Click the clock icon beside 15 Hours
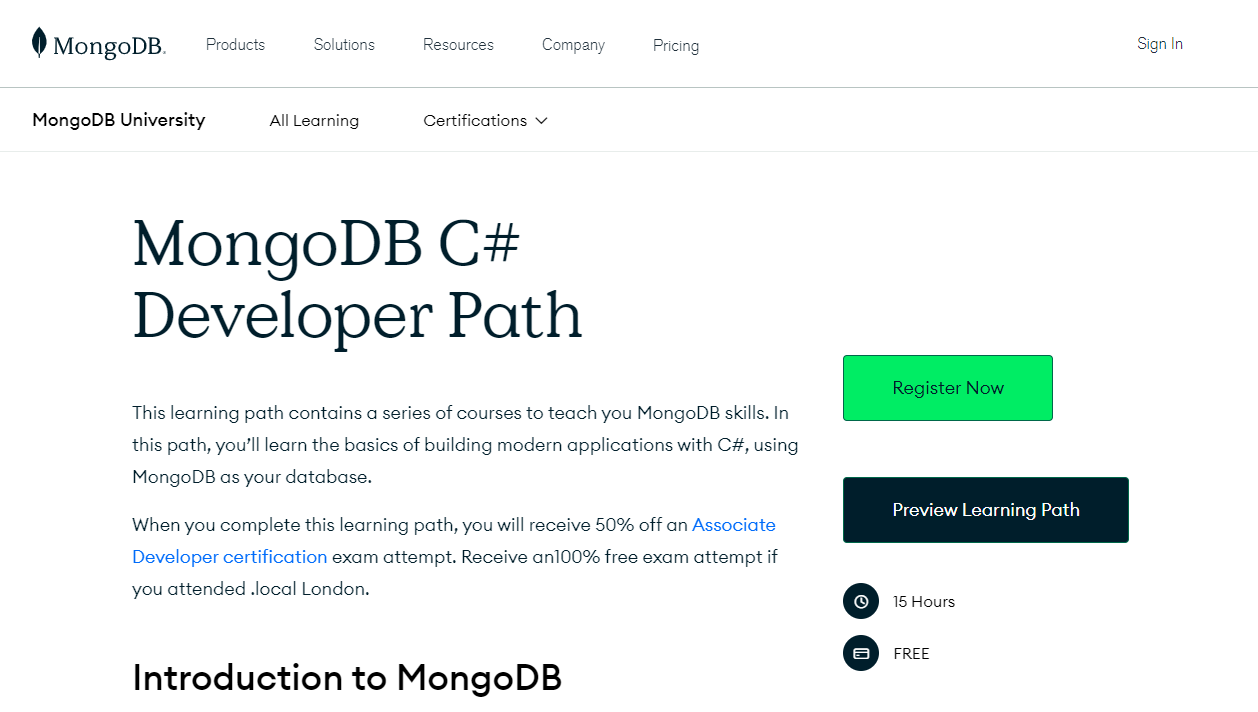This screenshot has height=712, width=1258. click(x=861, y=601)
